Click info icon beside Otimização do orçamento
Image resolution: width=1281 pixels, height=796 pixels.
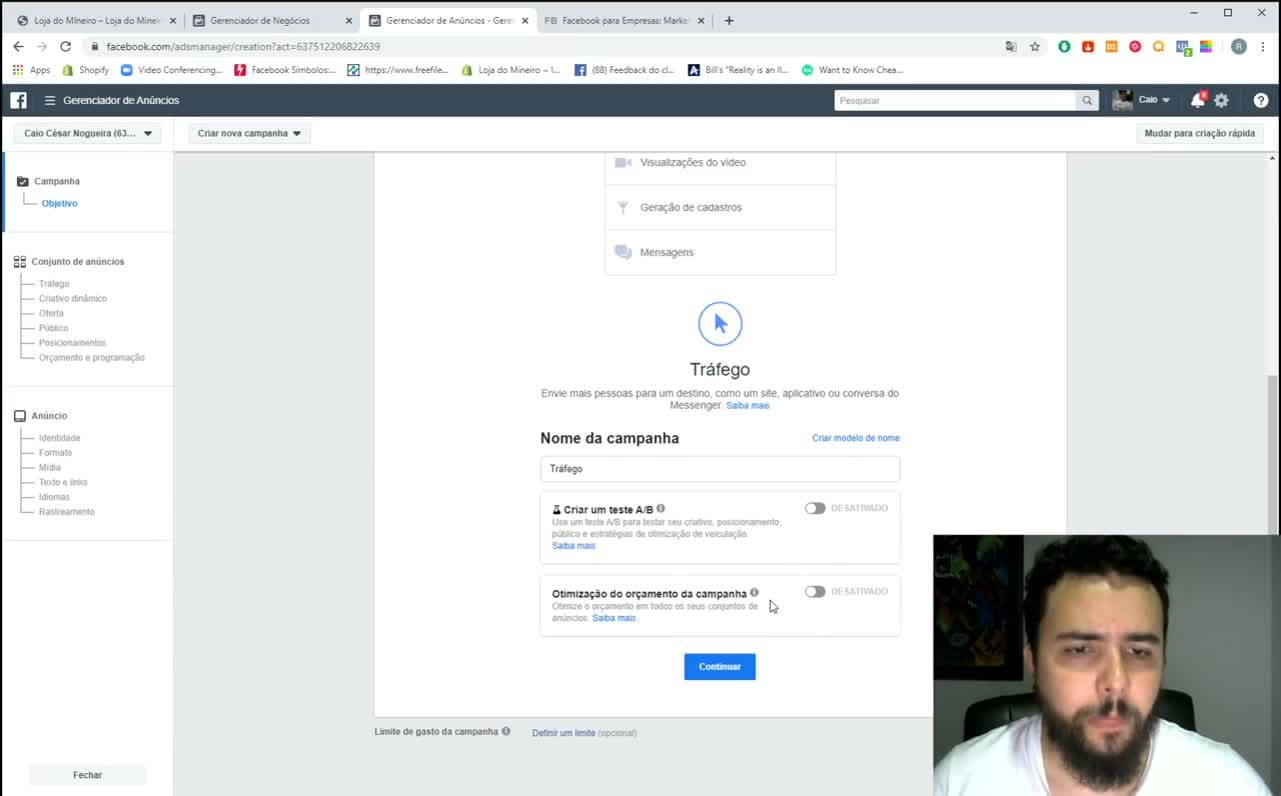(x=754, y=592)
